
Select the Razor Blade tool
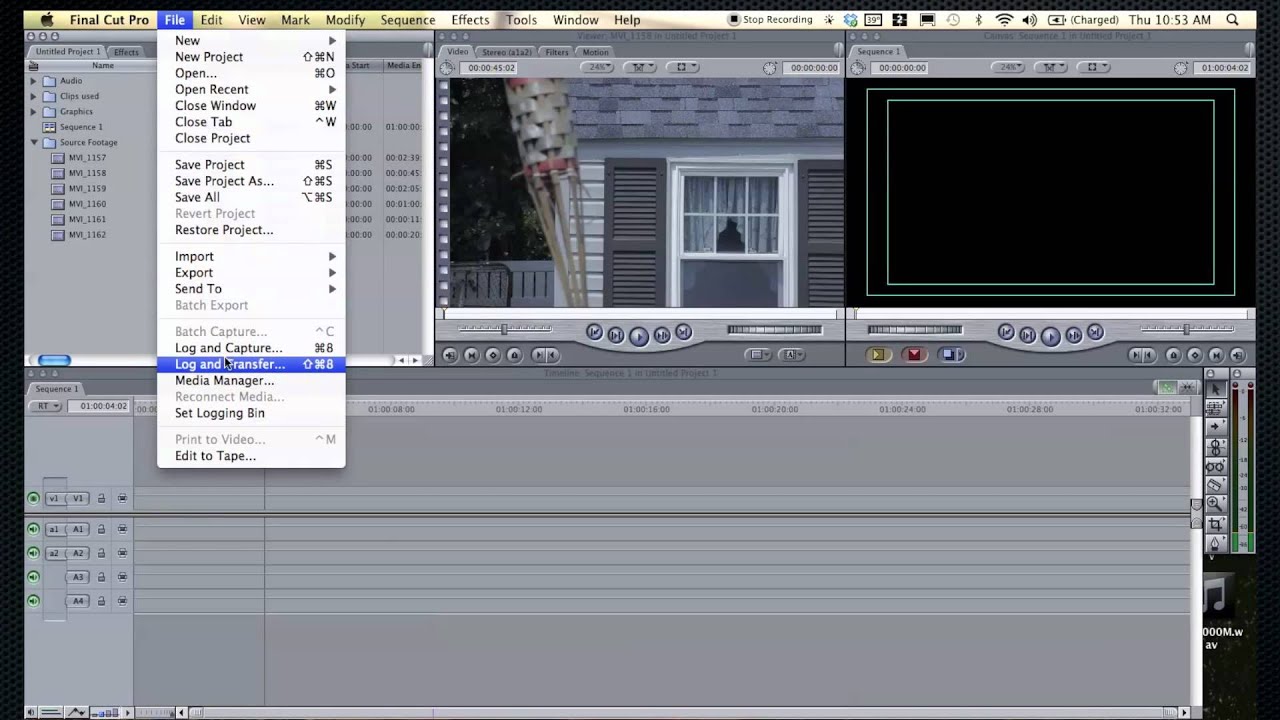(x=1215, y=485)
